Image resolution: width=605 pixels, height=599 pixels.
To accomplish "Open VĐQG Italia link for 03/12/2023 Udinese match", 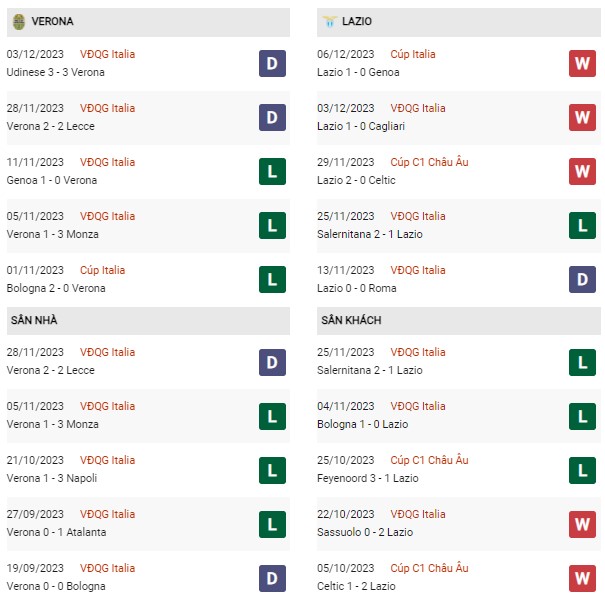I will tap(108, 54).
